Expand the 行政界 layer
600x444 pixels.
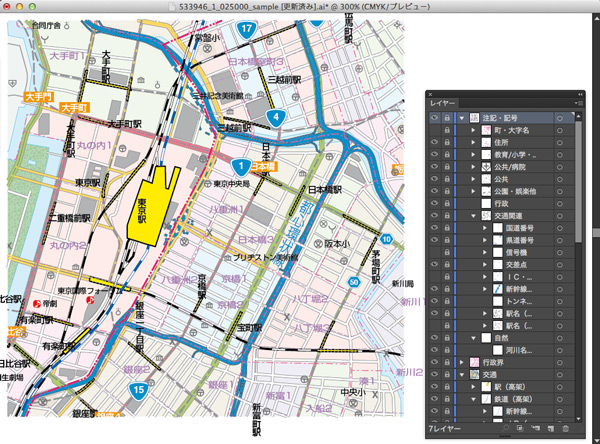460,360
